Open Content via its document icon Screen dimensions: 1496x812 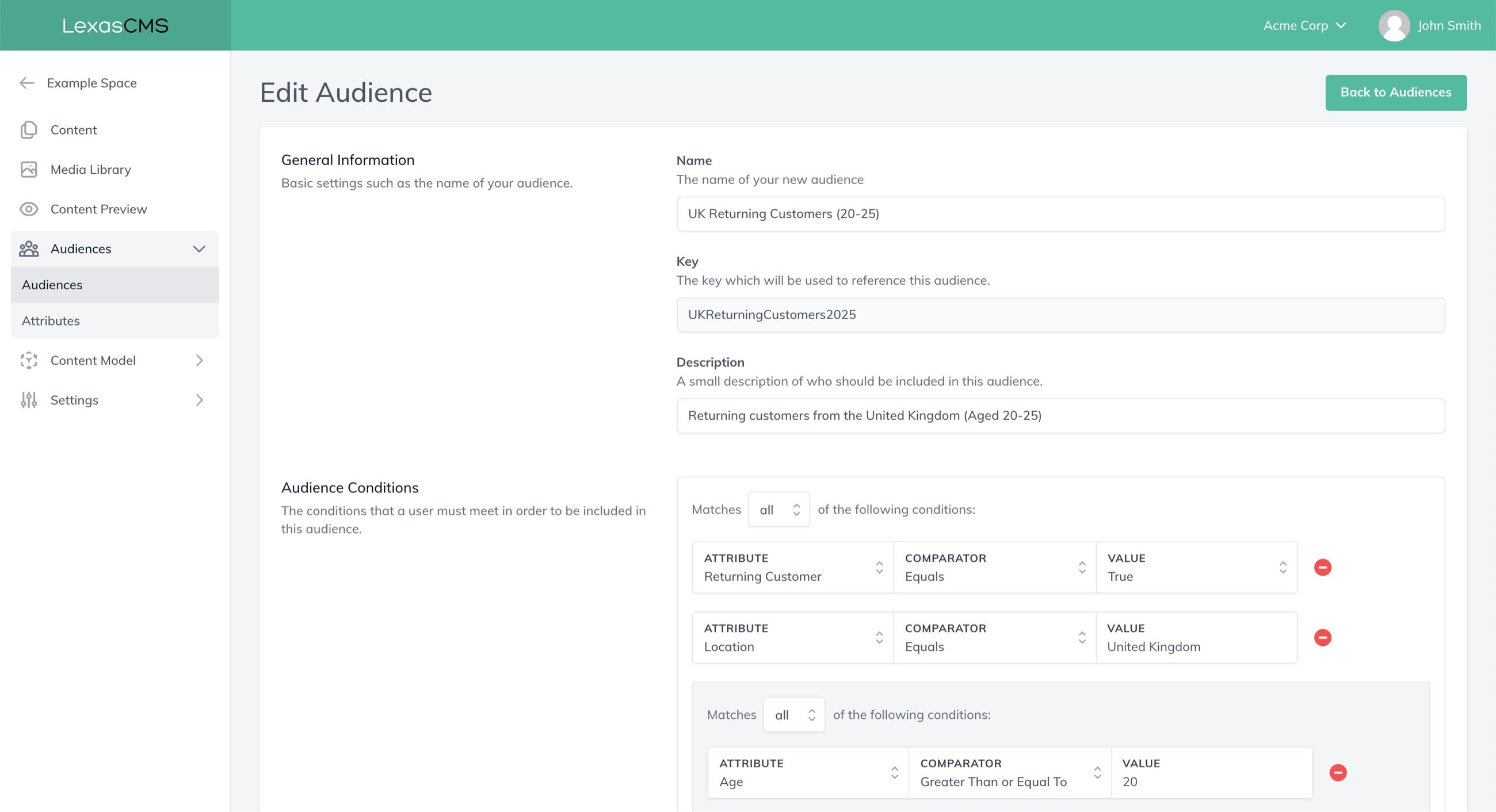28,130
